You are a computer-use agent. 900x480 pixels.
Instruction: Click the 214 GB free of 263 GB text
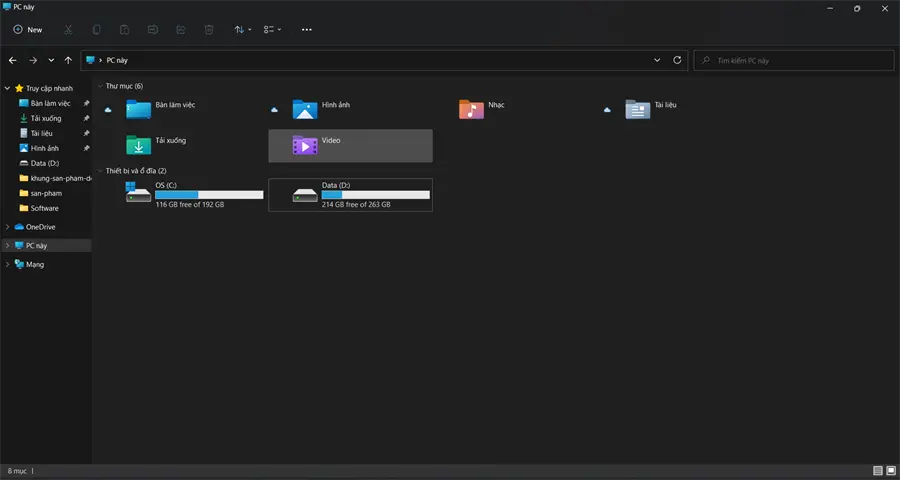tap(356, 204)
